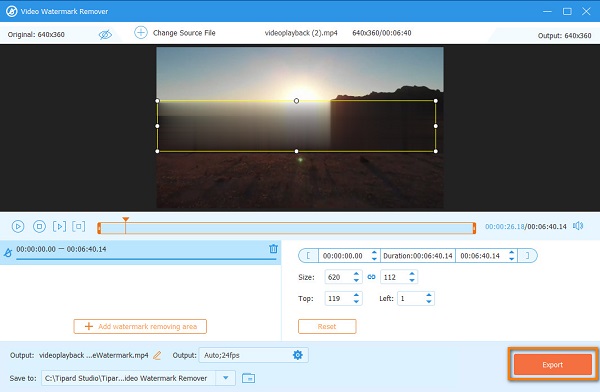Increase the Top value 119
The image size is (600, 392).
[356, 296]
